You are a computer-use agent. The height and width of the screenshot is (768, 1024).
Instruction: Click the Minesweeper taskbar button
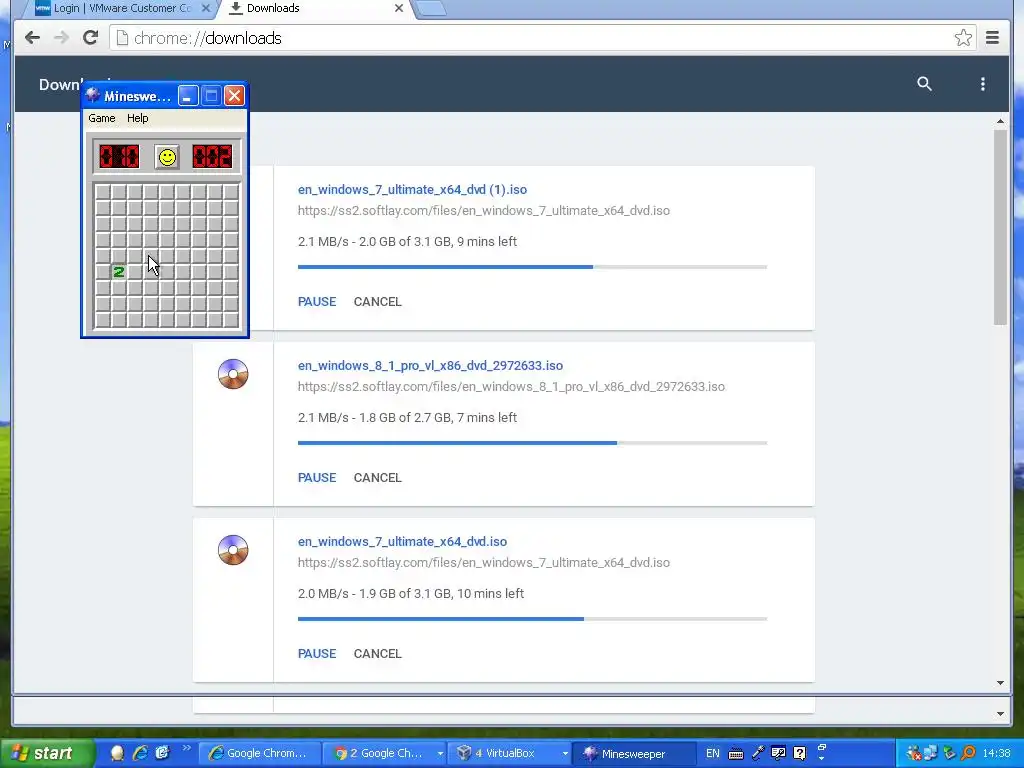633,753
